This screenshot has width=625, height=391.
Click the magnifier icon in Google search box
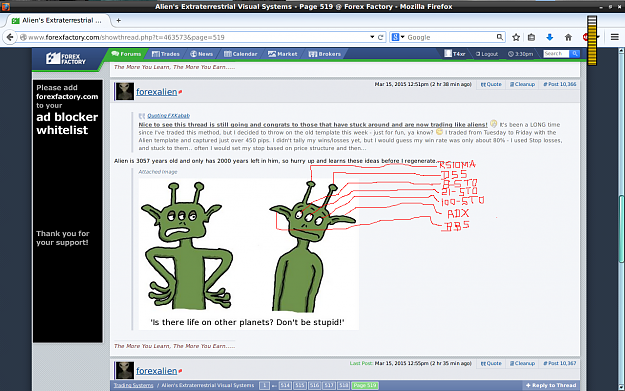[x=499, y=37]
